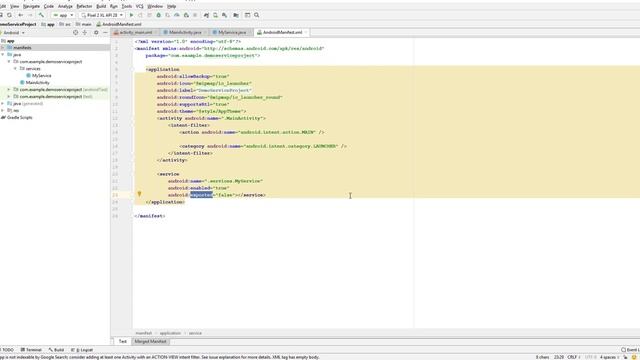
Task: Switch to MyService.java editor tab
Action: [230, 32]
